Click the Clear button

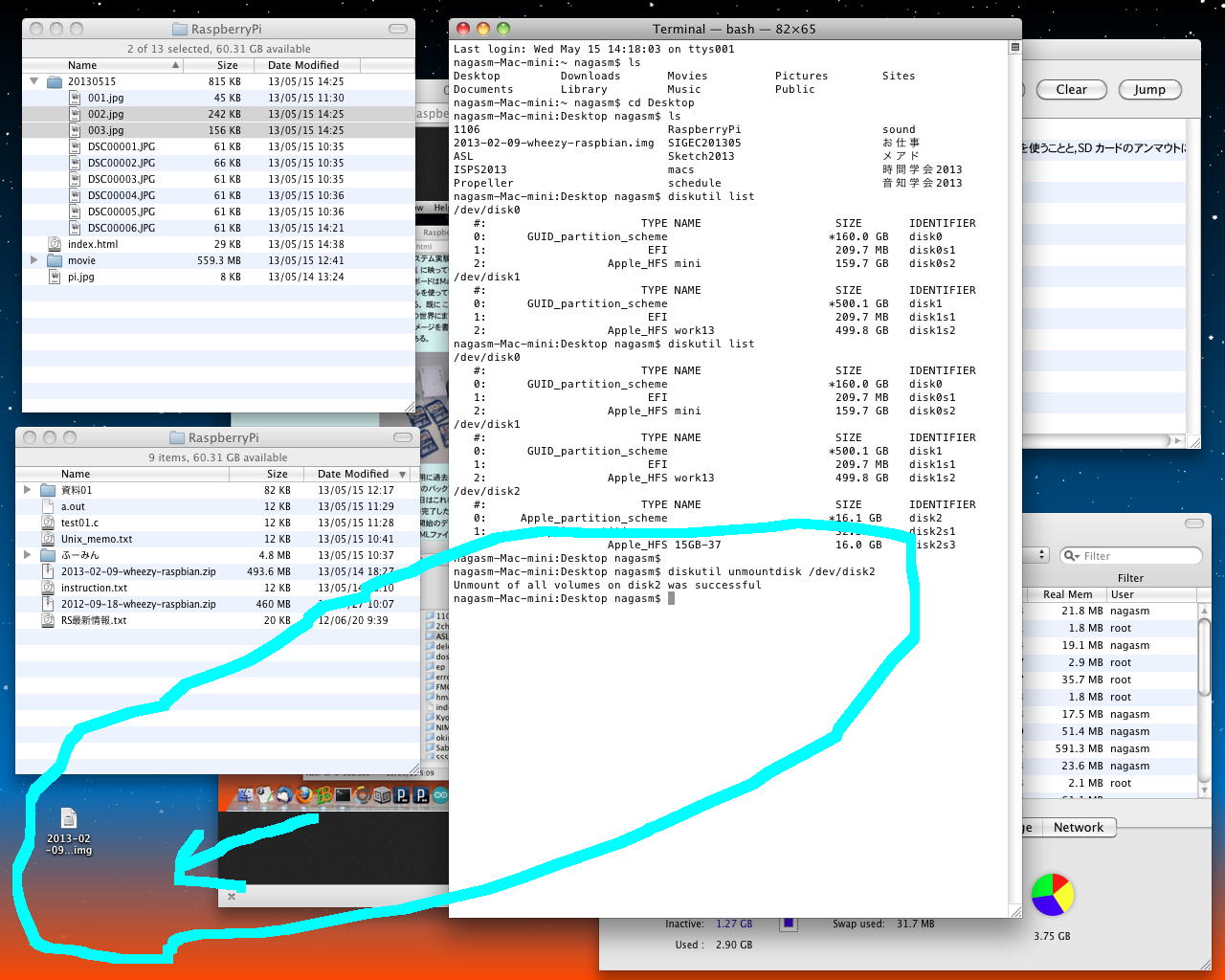tap(1071, 90)
